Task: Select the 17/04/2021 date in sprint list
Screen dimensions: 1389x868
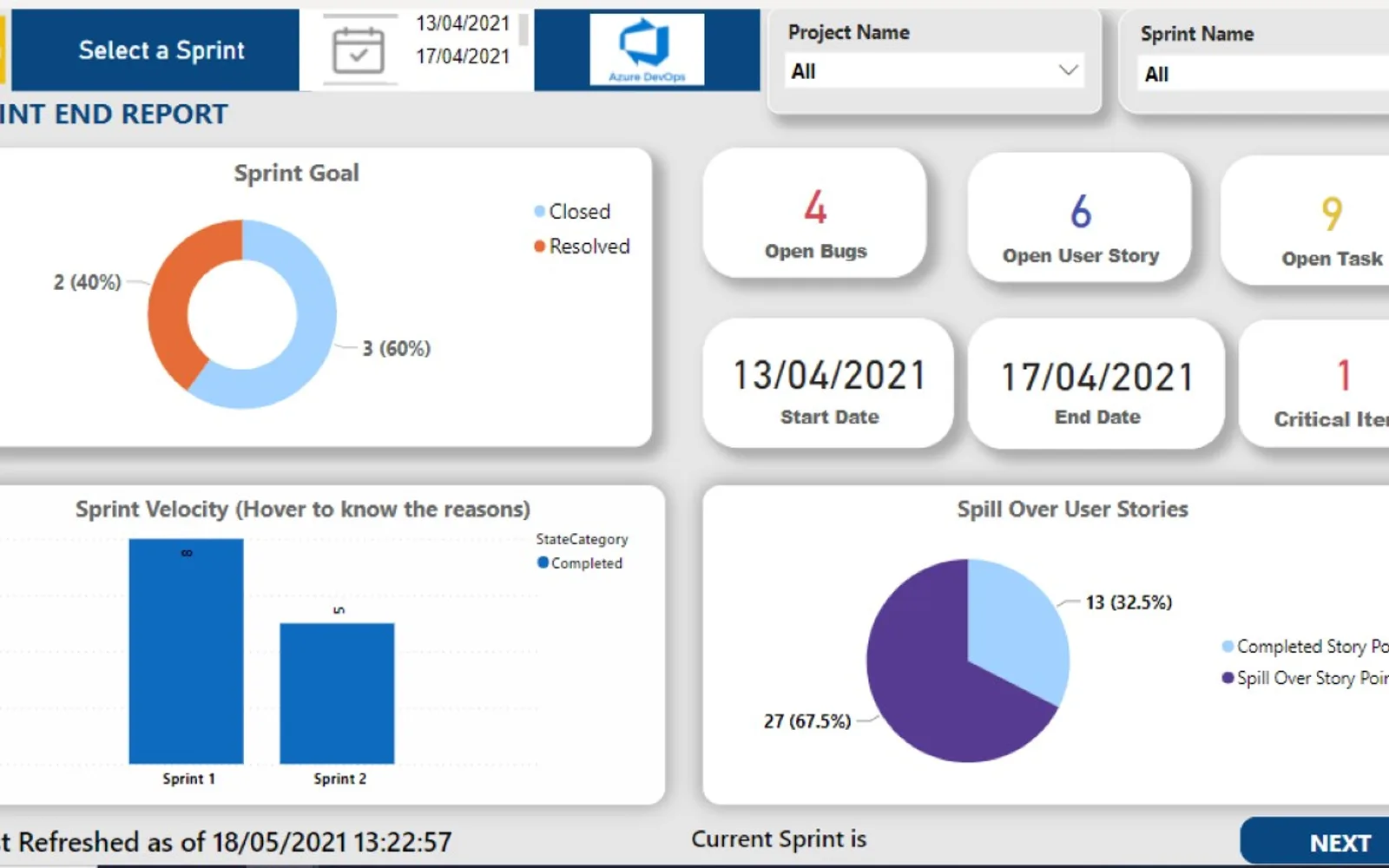Action: tap(463, 56)
